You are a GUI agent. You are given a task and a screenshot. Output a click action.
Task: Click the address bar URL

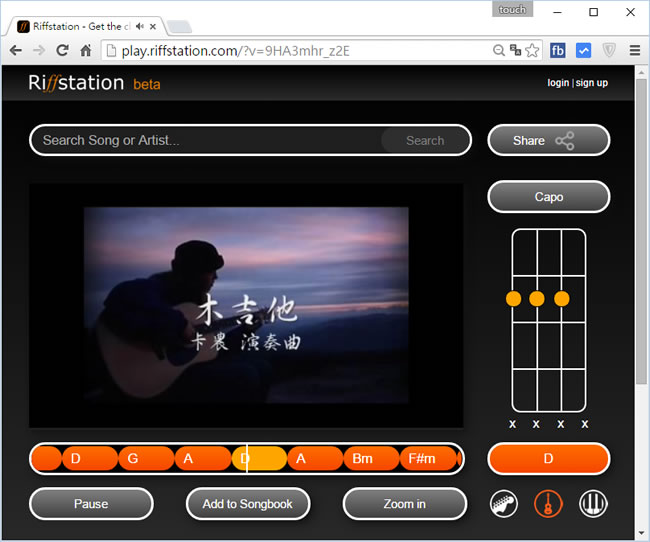point(235,51)
